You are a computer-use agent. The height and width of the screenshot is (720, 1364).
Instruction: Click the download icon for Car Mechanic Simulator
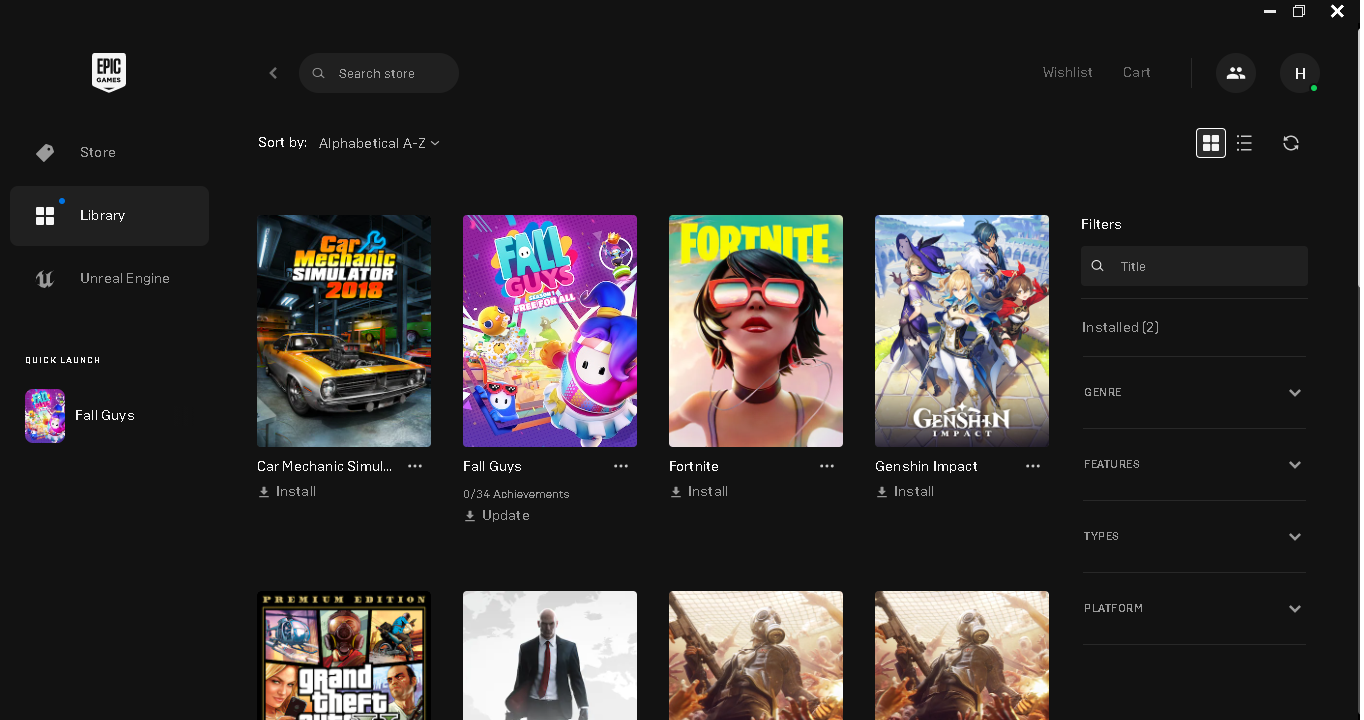click(264, 492)
